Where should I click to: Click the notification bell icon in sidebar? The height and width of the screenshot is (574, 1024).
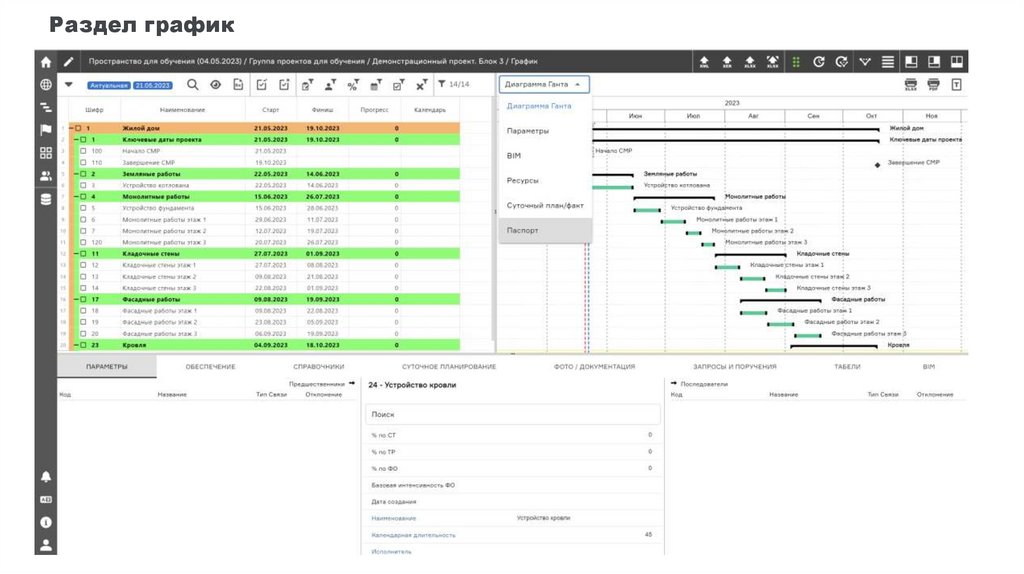pos(45,476)
